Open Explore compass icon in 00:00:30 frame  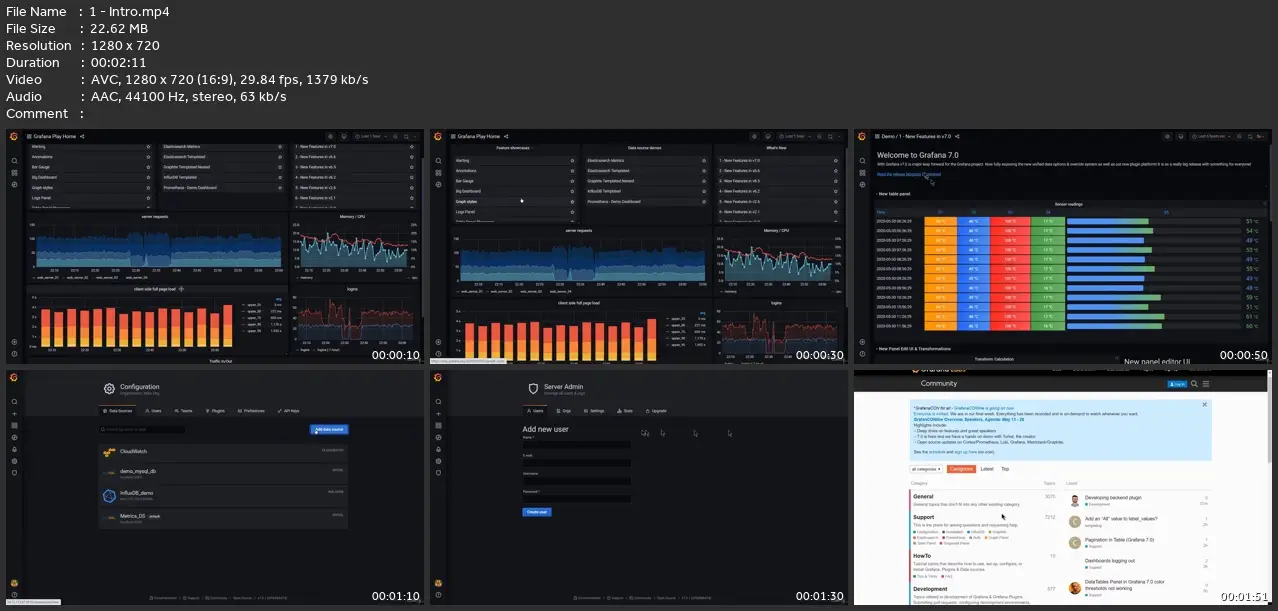tap(439, 185)
